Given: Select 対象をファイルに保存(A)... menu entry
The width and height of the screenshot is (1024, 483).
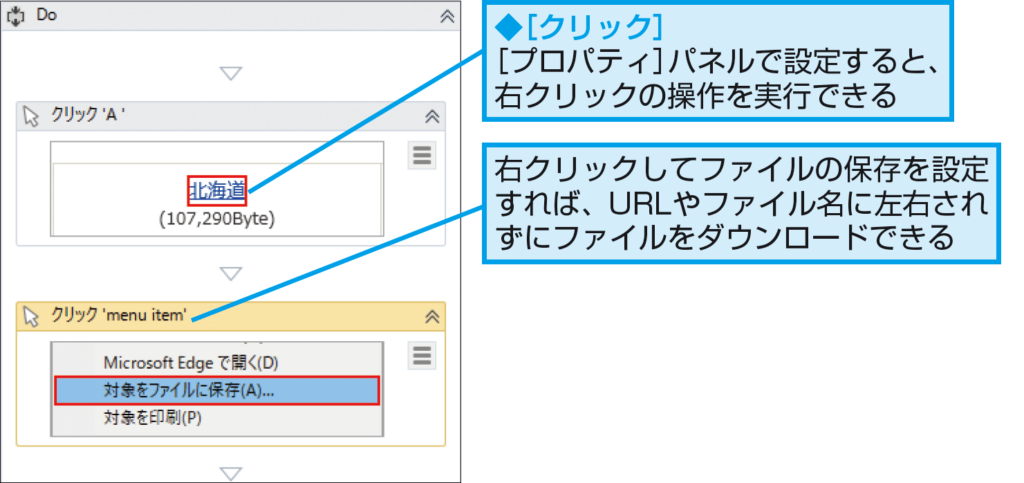Looking at the screenshot, I should [216, 390].
